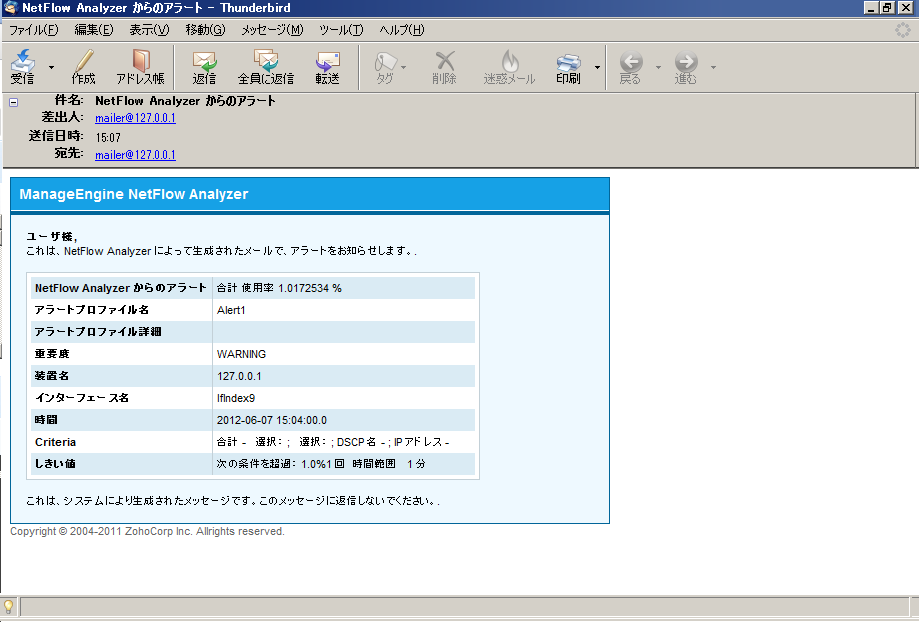Open the メッセージ(M) menu
919x622 pixels.
[272, 30]
